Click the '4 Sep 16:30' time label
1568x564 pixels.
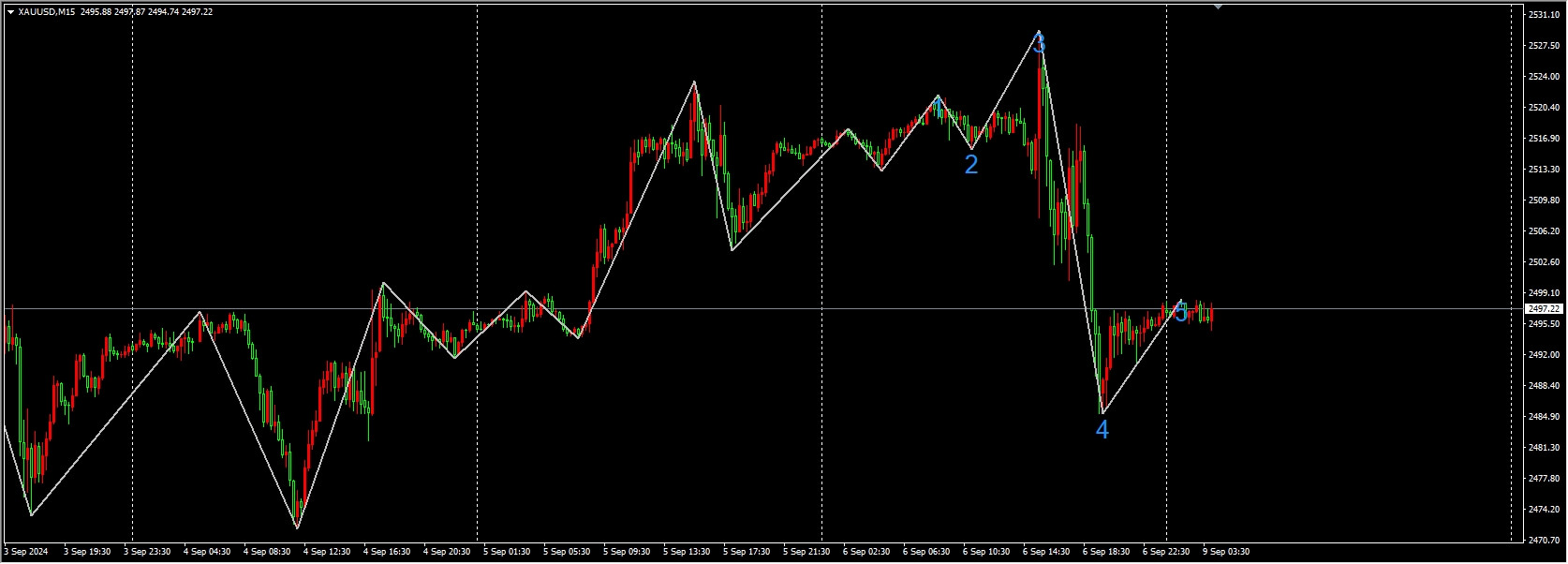coord(387,552)
